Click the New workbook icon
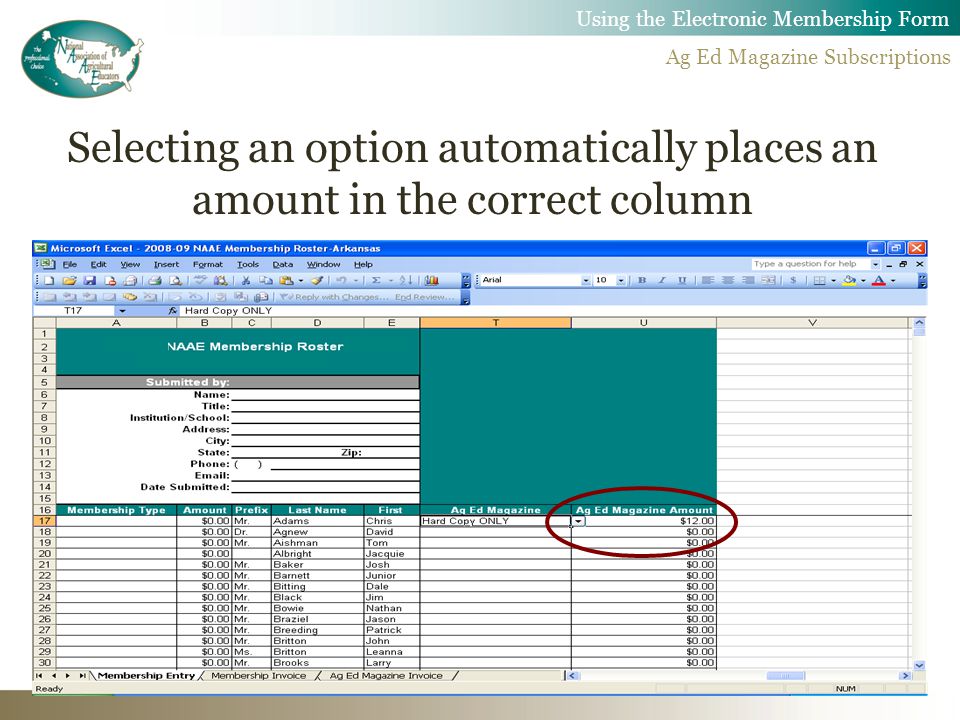 50,280
